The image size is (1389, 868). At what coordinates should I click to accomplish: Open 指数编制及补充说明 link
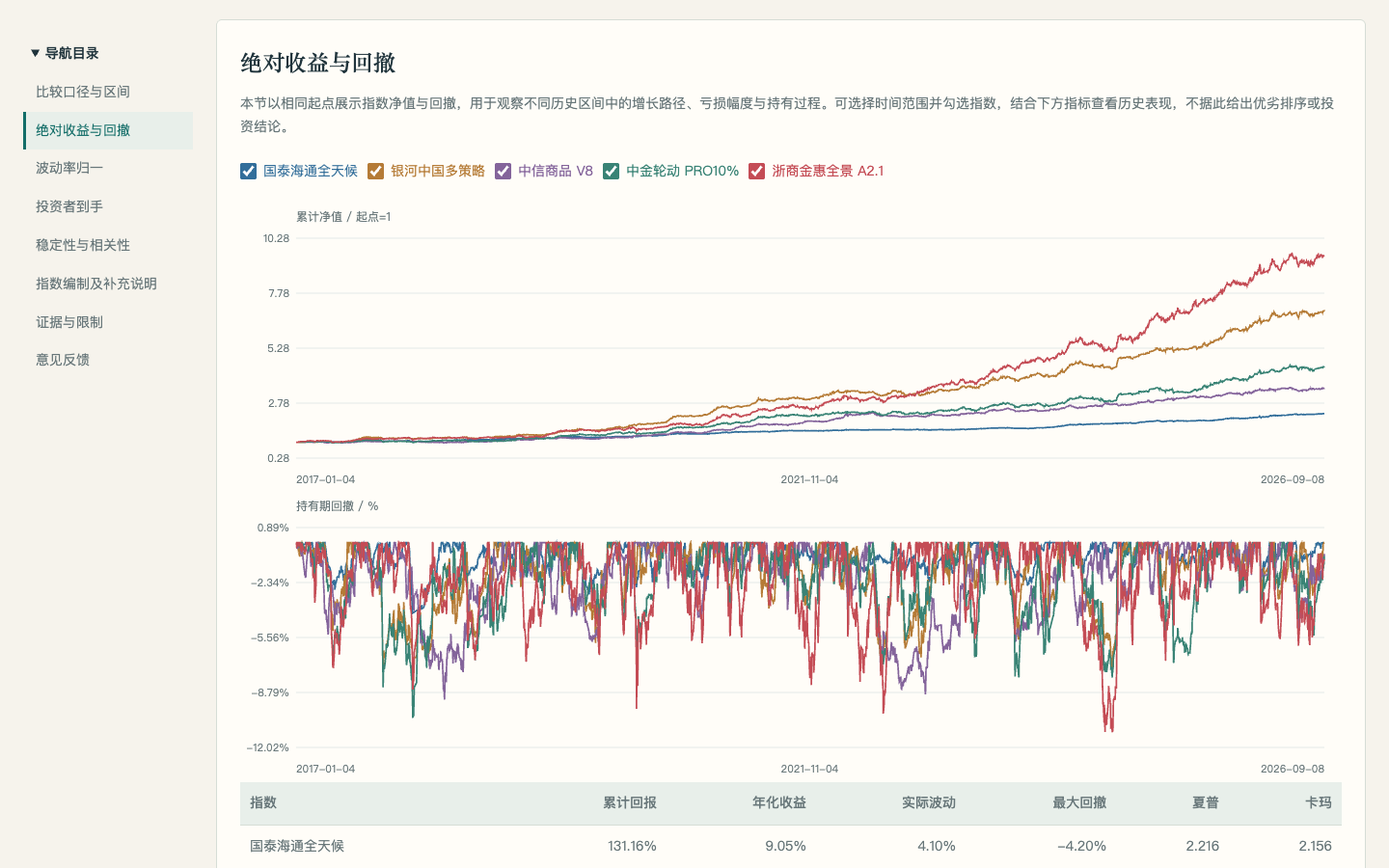tap(108, 284)
